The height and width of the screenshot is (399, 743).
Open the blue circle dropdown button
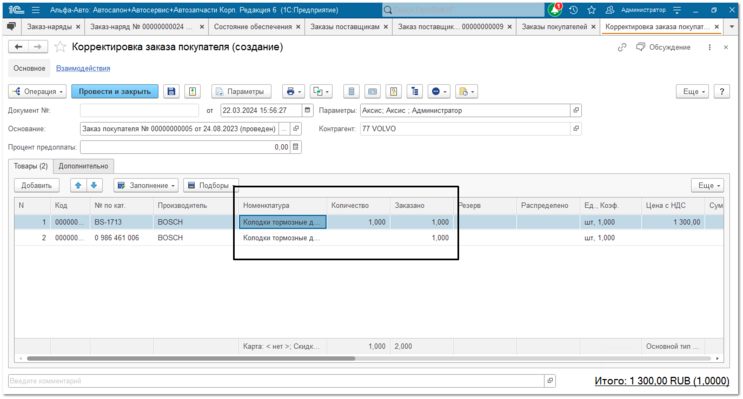click(x=439, y=91)
